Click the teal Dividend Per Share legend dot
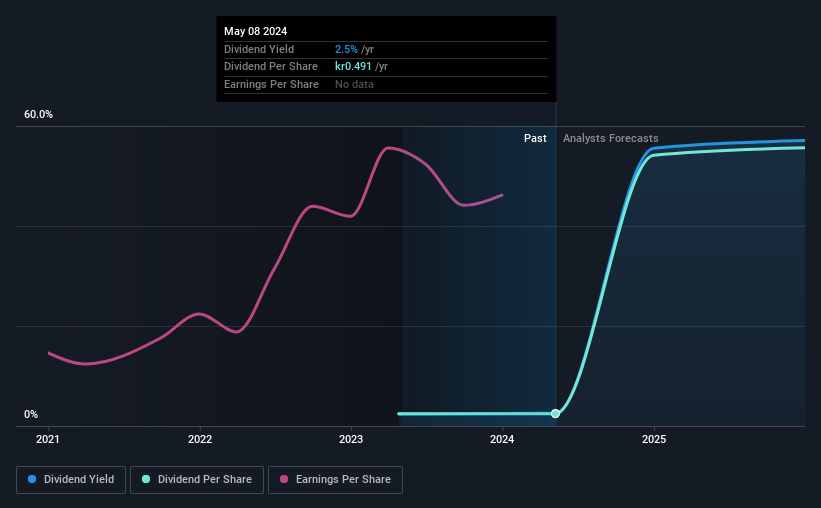Image resolution: width=821 pixels, height=508 pixels. click(146, 479)
